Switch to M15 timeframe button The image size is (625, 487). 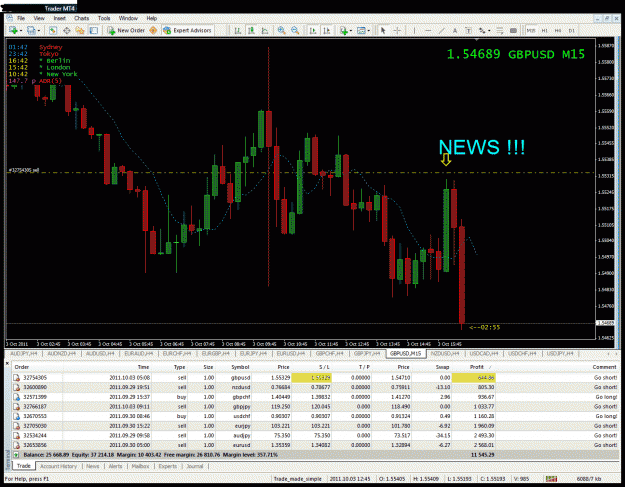(531, 31)
